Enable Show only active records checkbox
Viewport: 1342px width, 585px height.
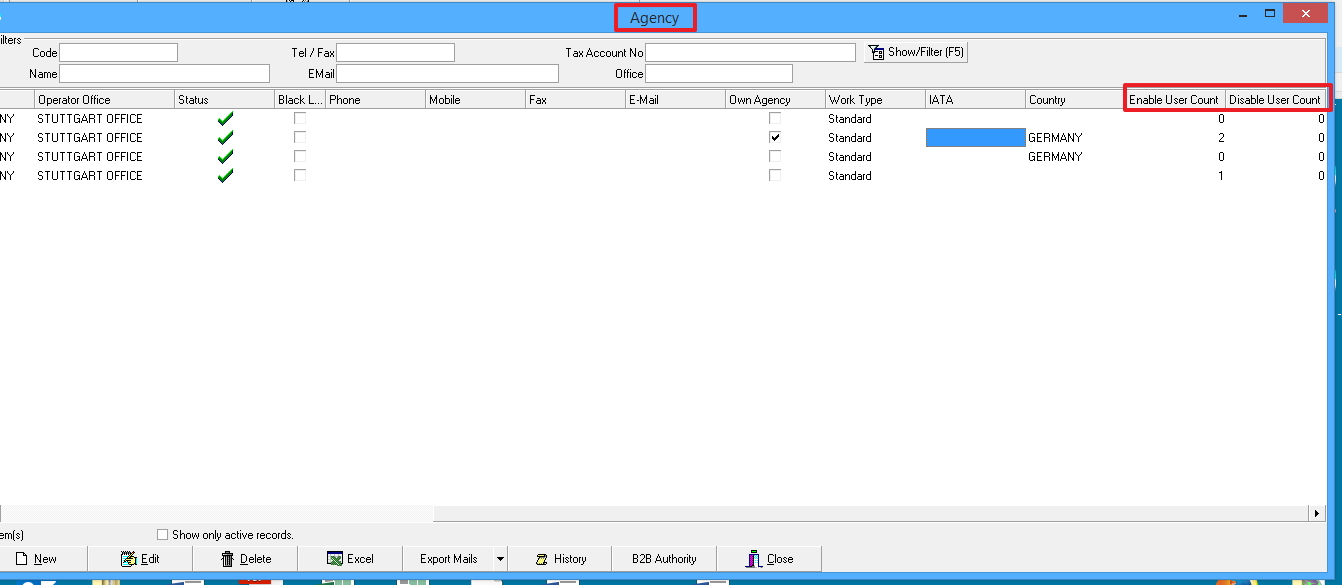tap(163, 535)
